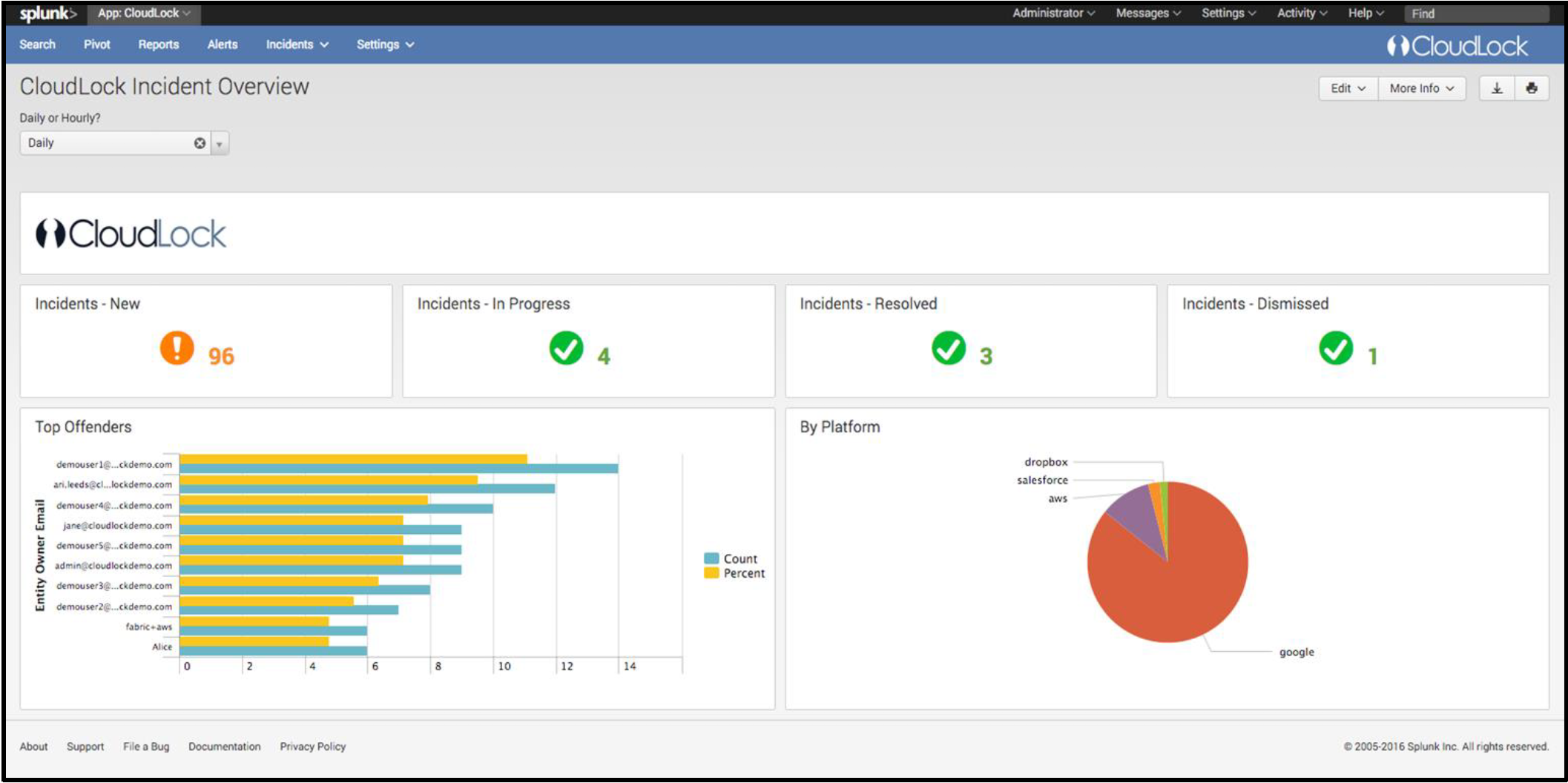Click the google label on the pie chart
Viewport: 1568px width, 783px height.
[1297, 652]
